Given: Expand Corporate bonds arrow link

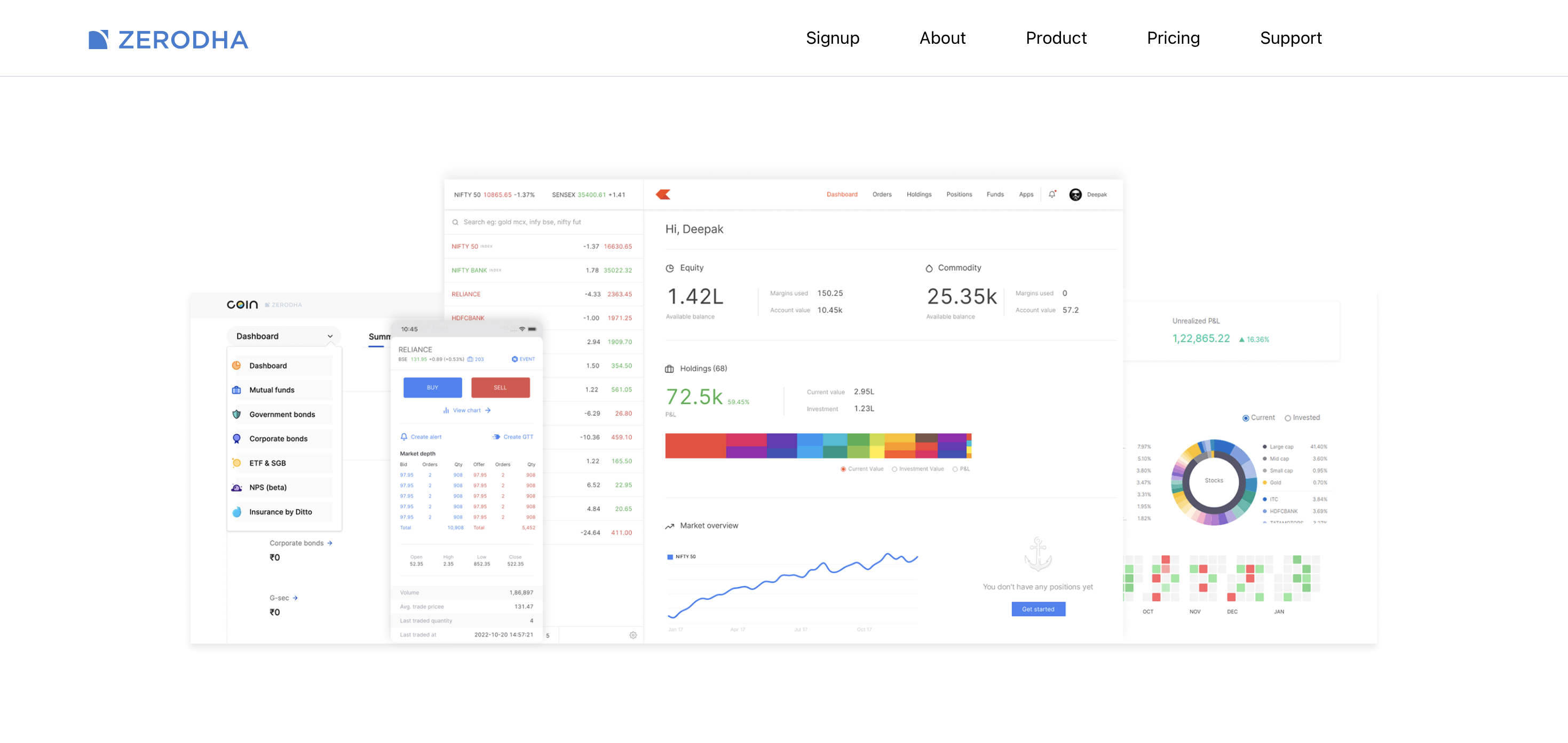Looking at the screenshot, I should (330, 543).
